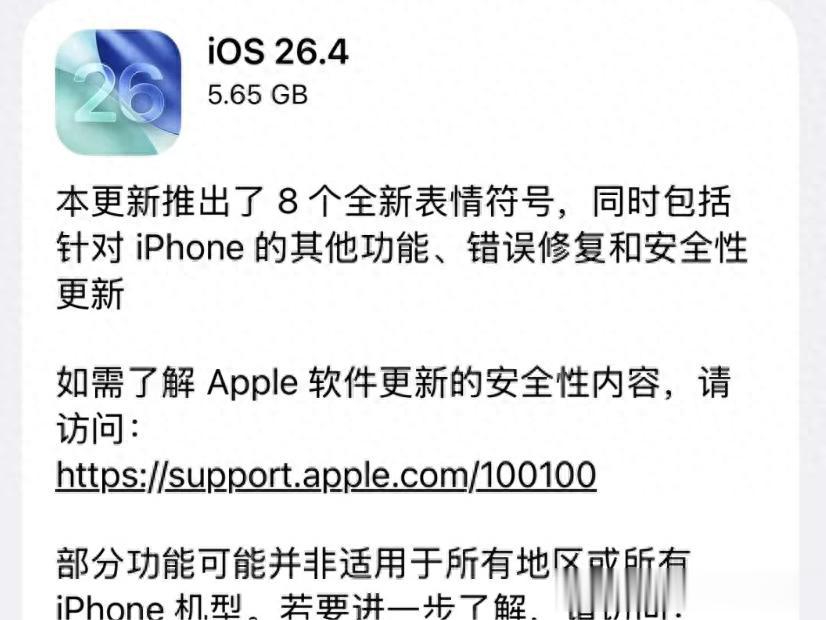This screenshot has width=826, height=620.
Task: Select the 错误修复 text in the description
Action: pos(537,248)
